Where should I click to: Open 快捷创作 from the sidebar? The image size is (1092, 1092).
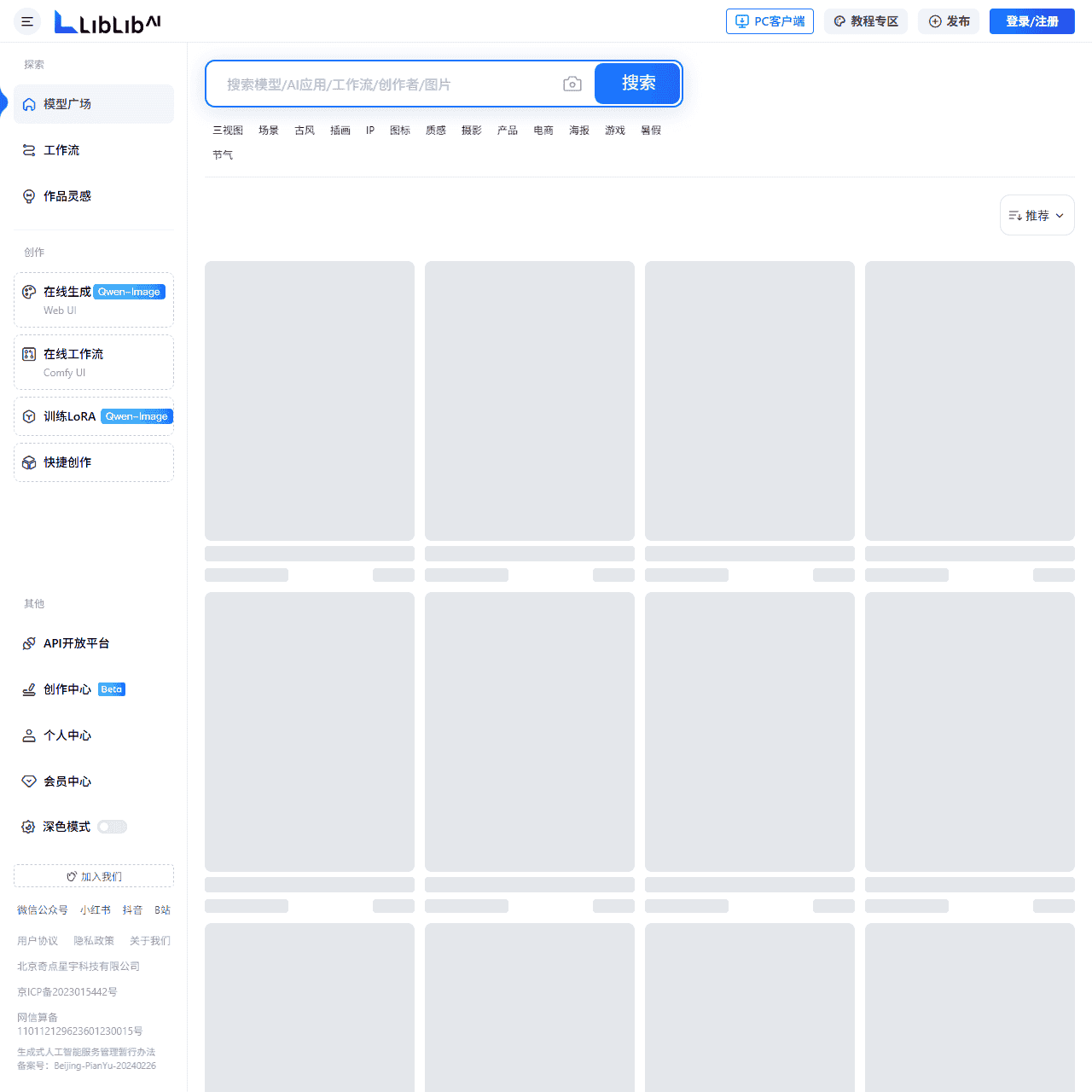pos(28,462)
